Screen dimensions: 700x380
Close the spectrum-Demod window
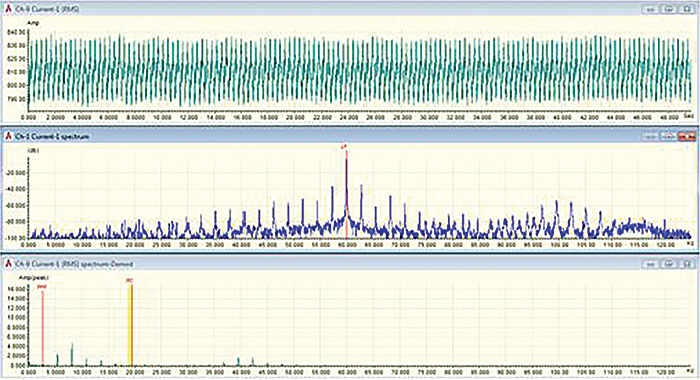click(x=686, y=264)
